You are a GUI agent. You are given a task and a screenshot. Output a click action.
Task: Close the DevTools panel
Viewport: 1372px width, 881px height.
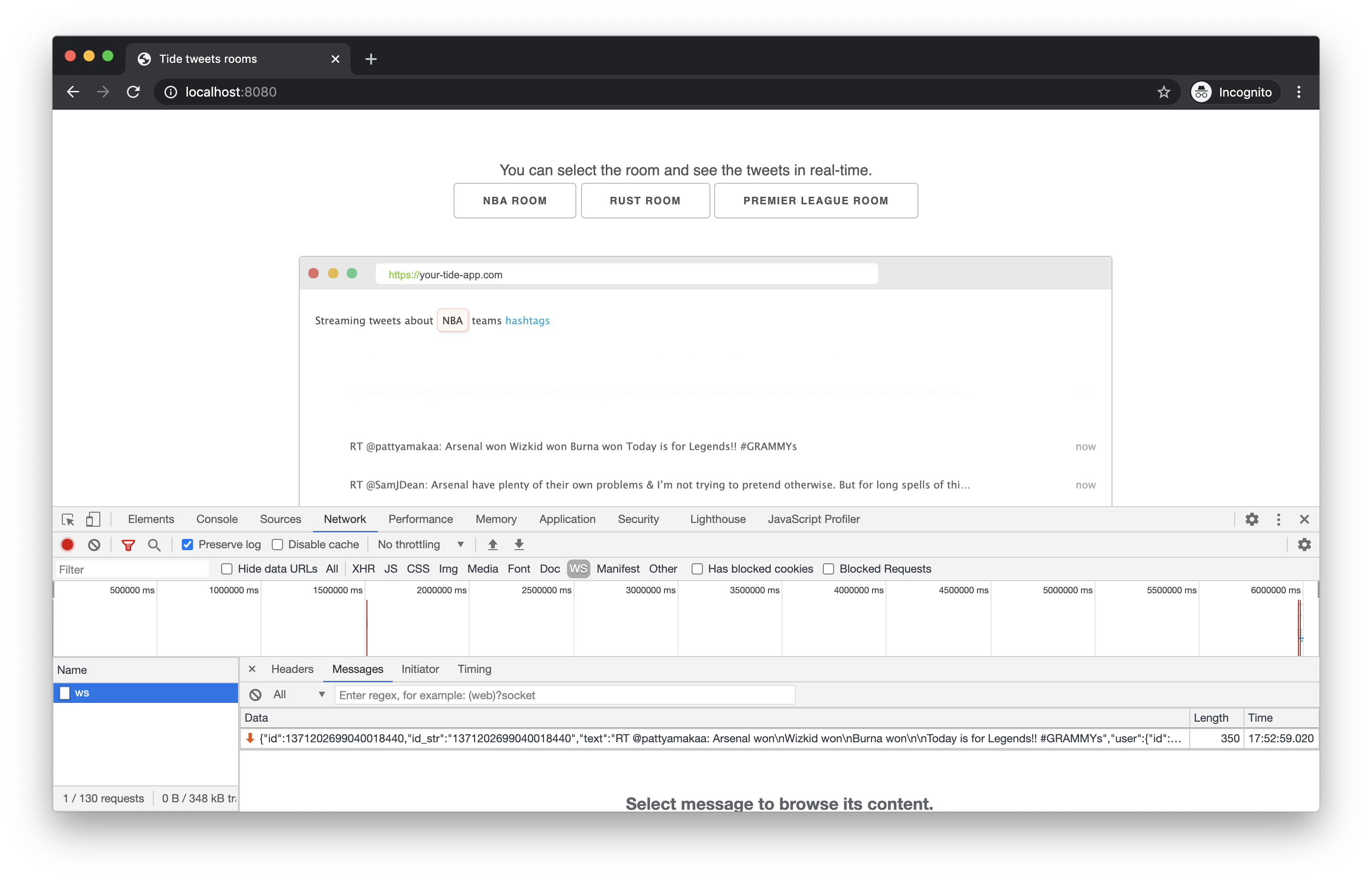[1304, 519]
